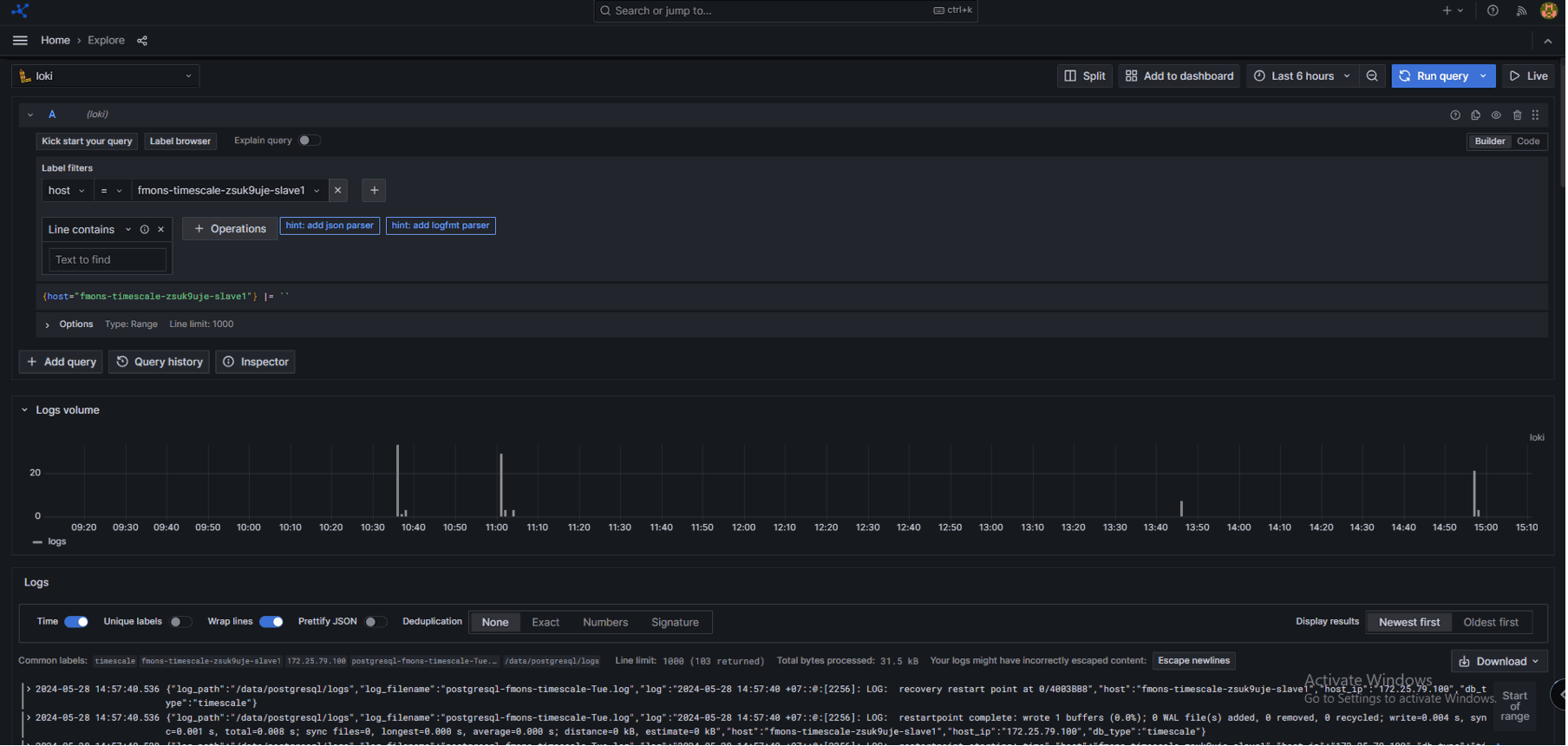Delete query A with trash icon
The image size is (1568, 746).
pyautogui.click(x=1519, y=115)
